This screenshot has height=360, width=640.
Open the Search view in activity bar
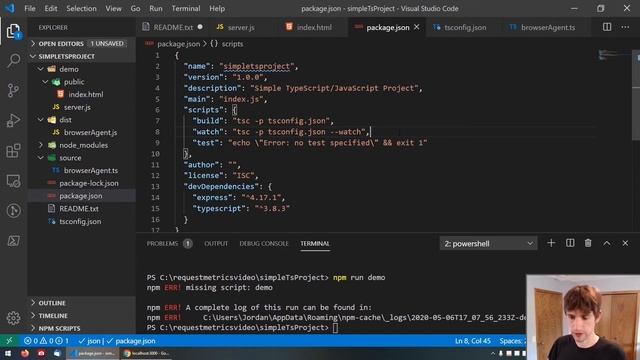point(13,60)
